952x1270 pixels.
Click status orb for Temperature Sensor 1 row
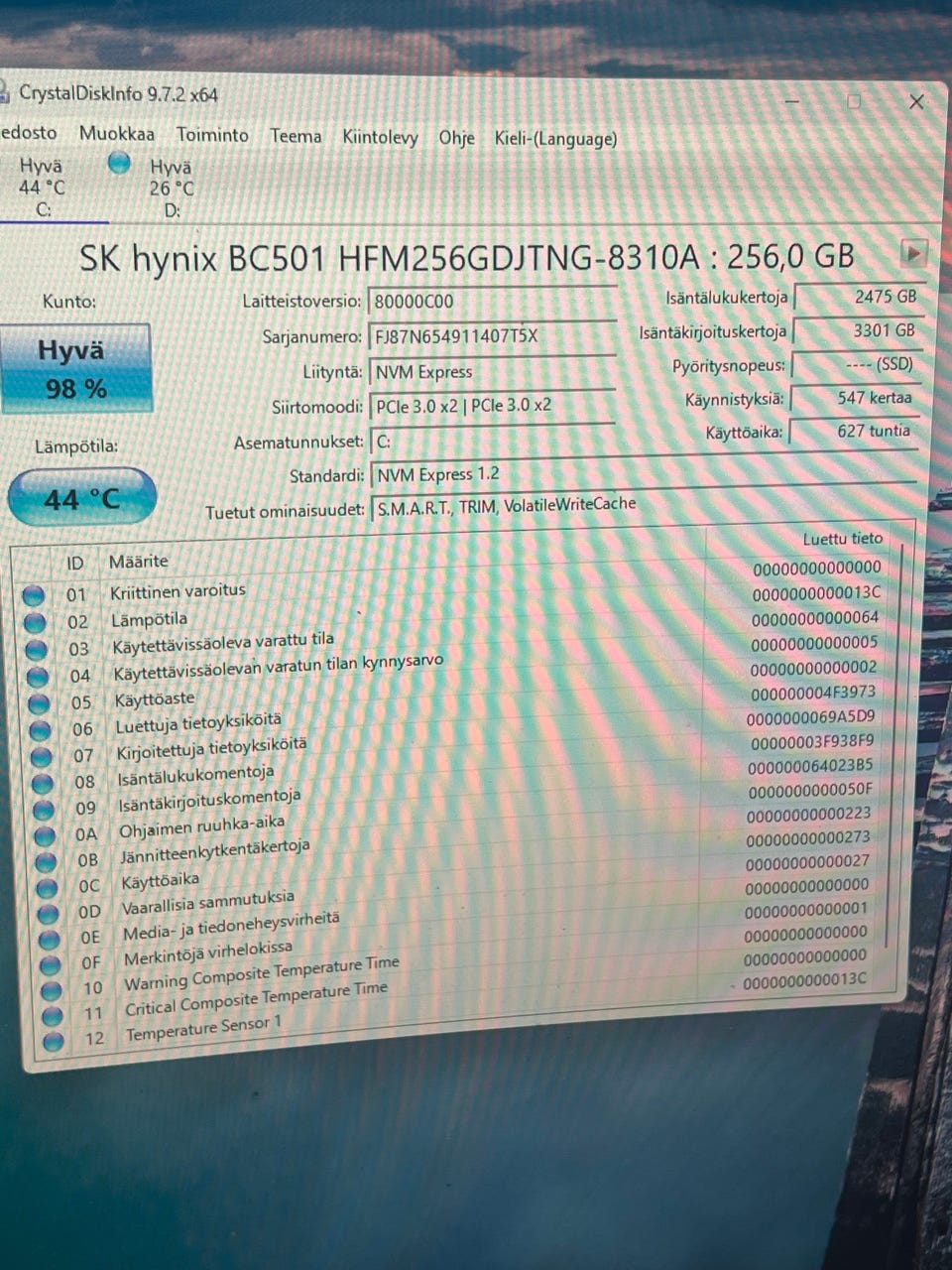[54, 1041]
